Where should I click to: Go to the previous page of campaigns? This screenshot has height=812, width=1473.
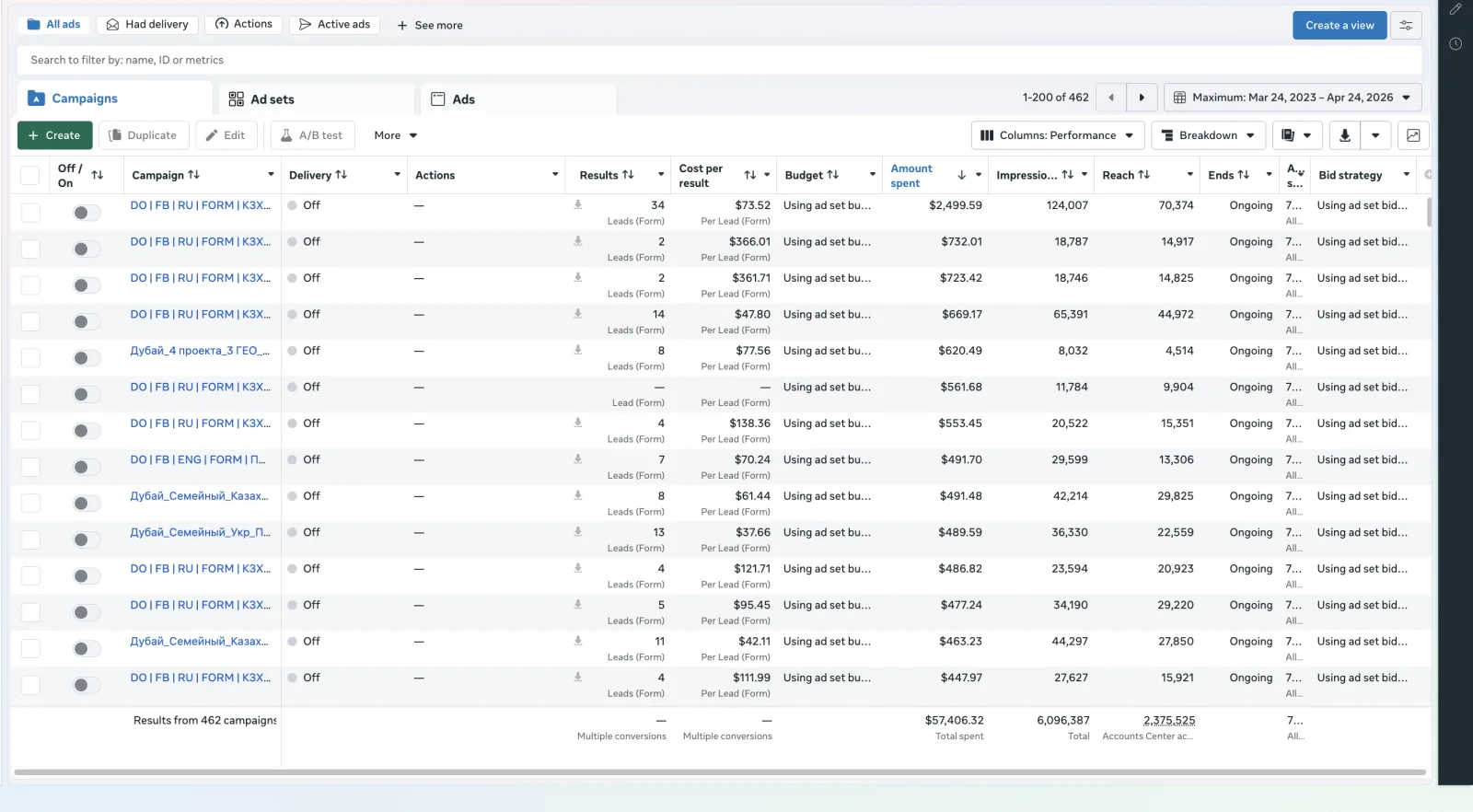point(1111,98)
